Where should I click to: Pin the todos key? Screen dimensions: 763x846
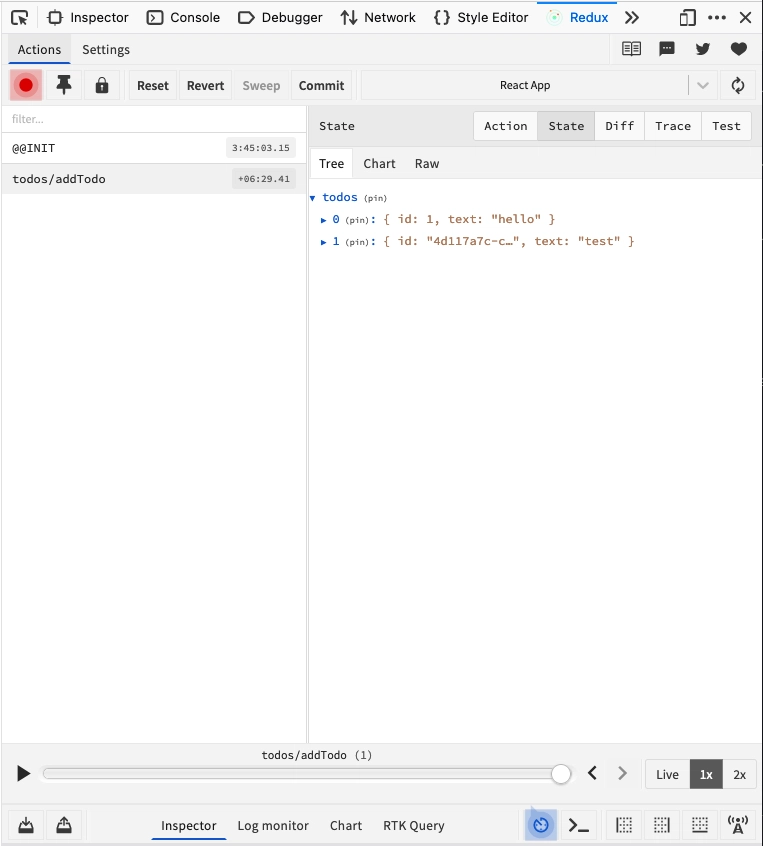(x=376, y=198)
